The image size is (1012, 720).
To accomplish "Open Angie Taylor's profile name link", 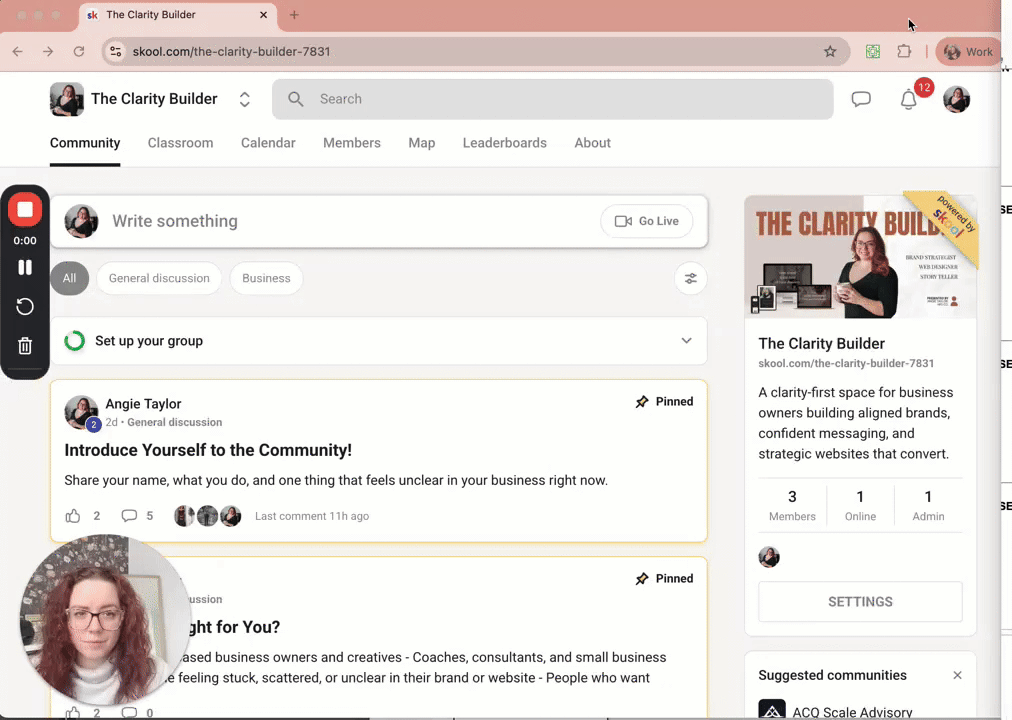I will click(143, 404).
